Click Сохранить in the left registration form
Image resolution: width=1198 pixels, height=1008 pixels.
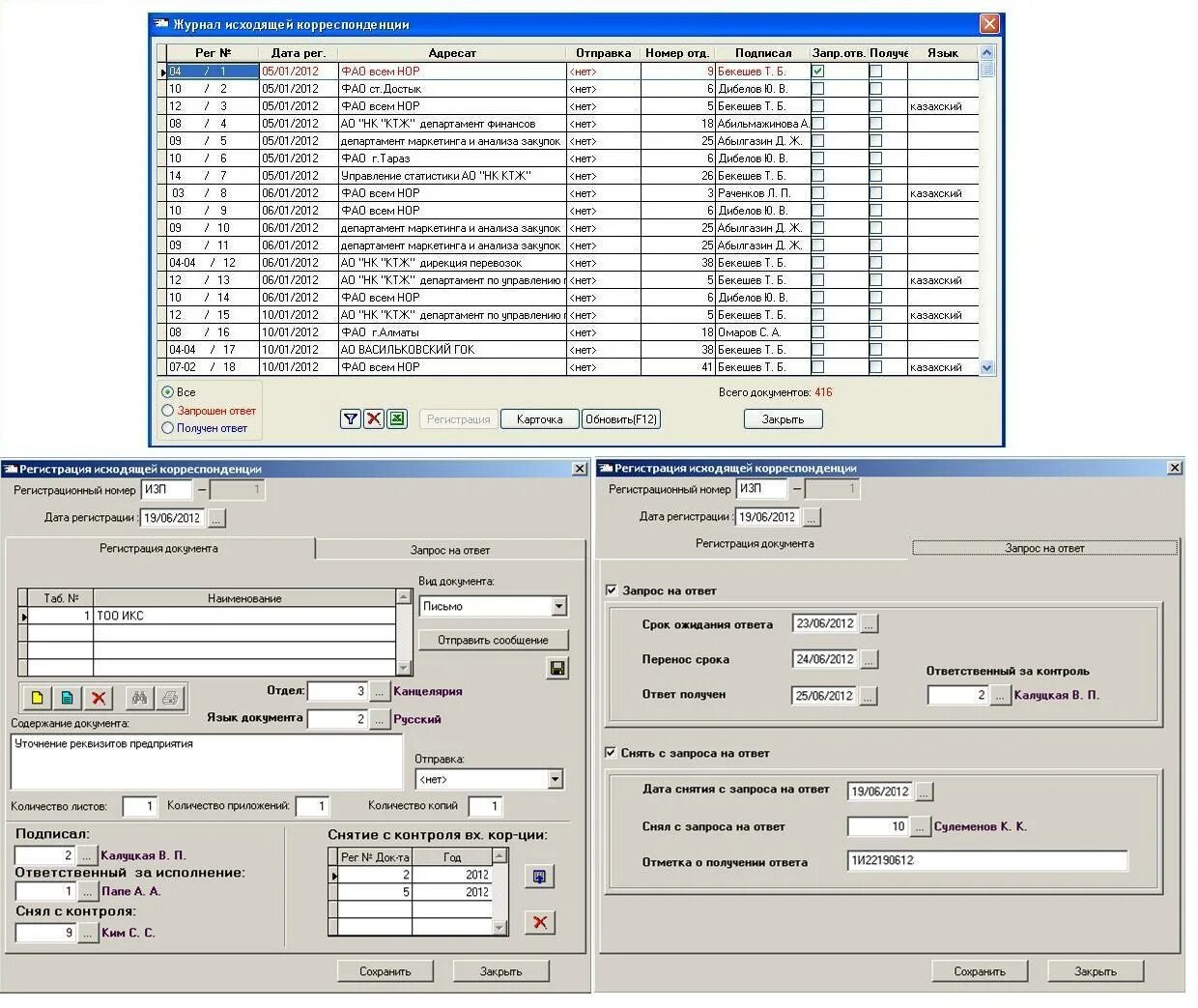(x=385, y=971)
